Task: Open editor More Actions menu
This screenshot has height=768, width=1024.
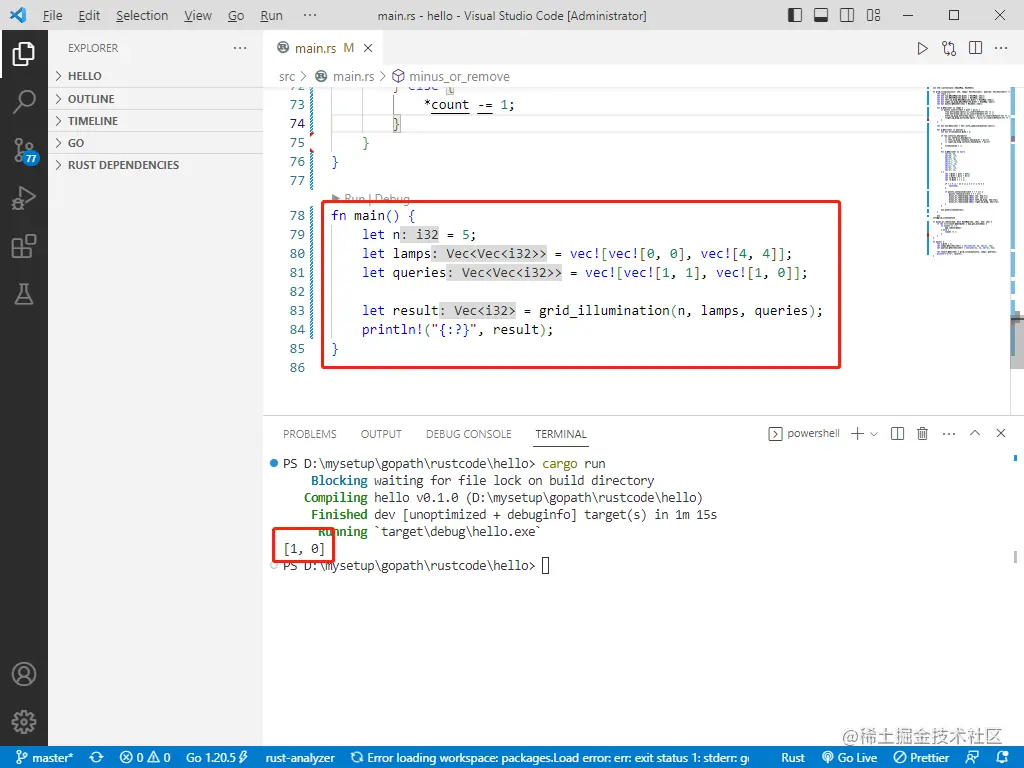Action: [x=1000, y=48]
